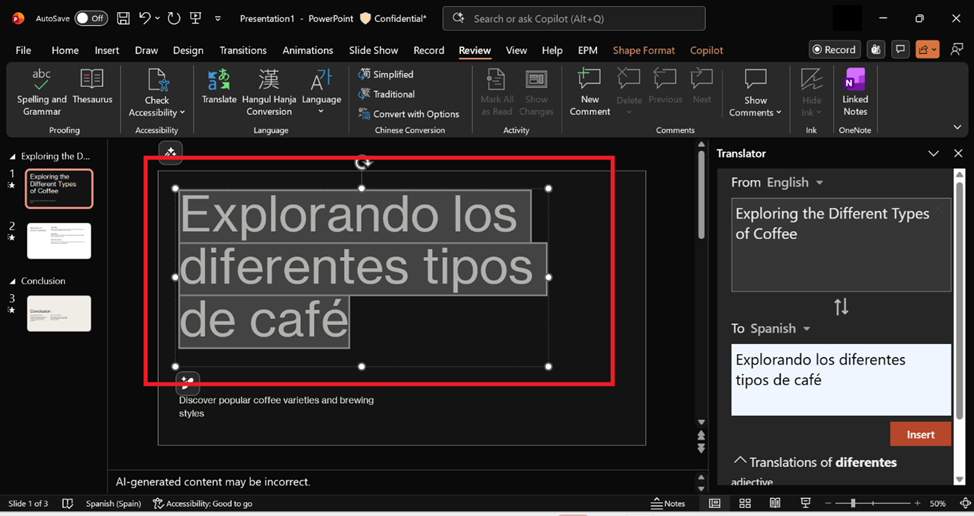This screenshot has width=974, height=516.
Task: Save the presentation with disk icon
Action: [124, 19]
